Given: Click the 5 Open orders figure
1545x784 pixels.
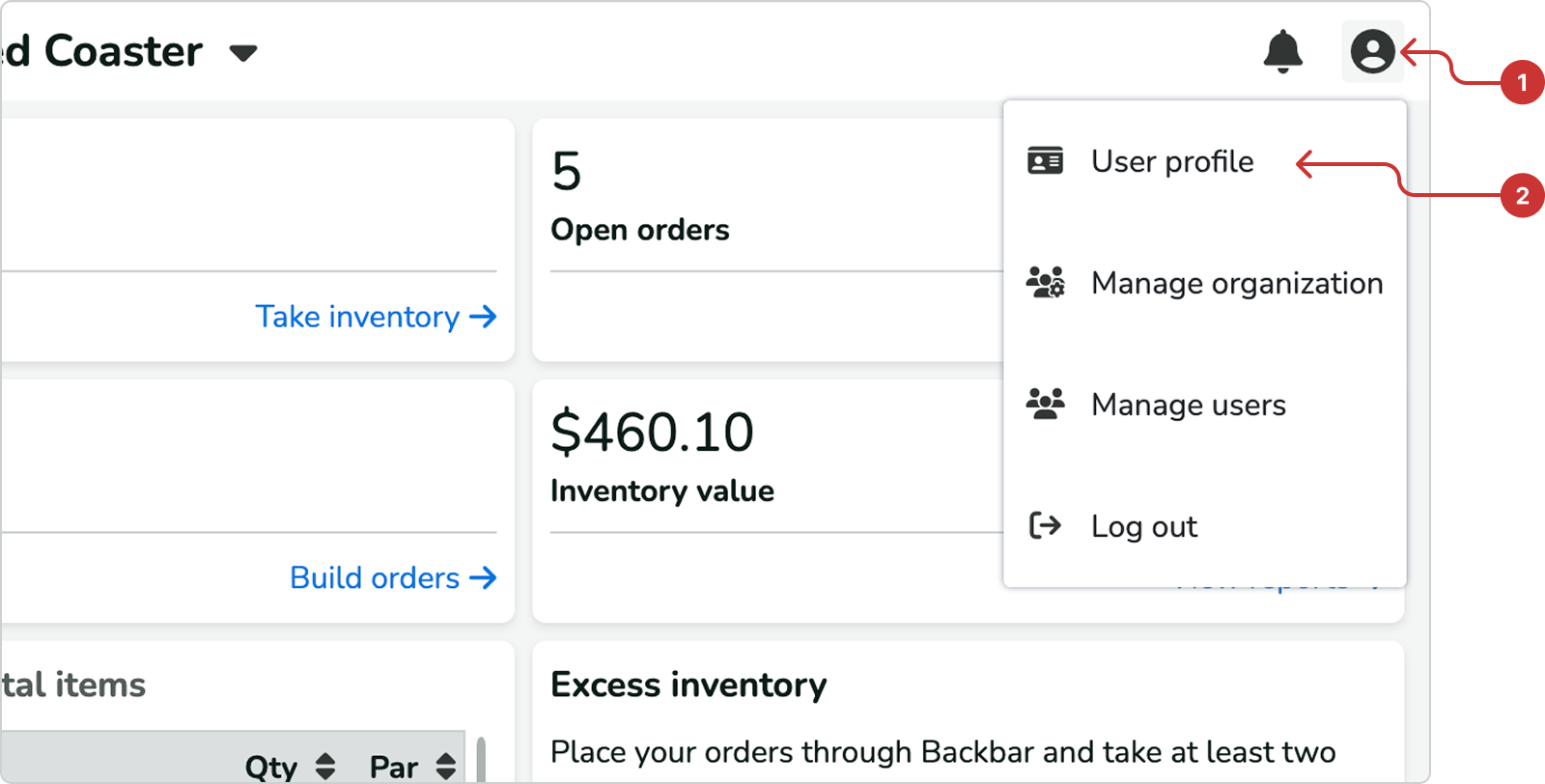Looking at the screenshot, I should [x=567, y=172].
